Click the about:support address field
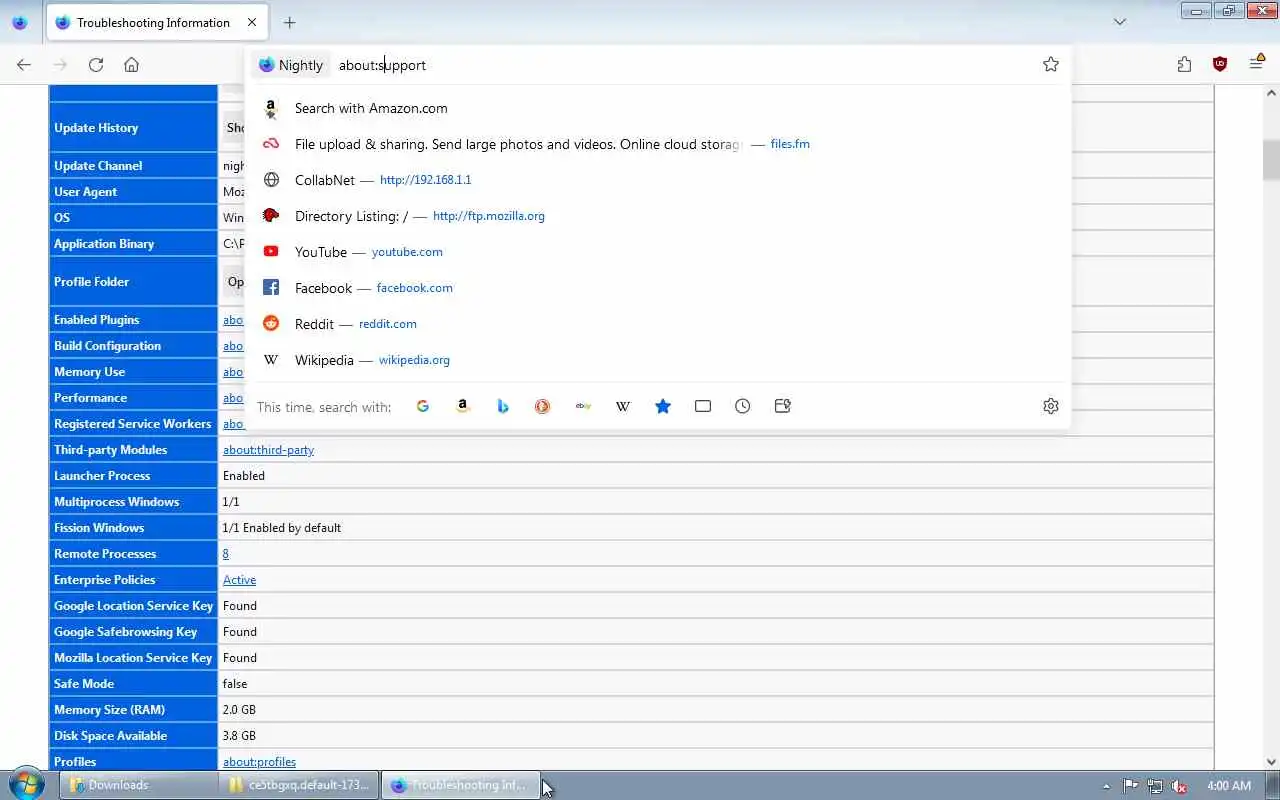Screen dimensions: 1280x800 click(684, 65)
